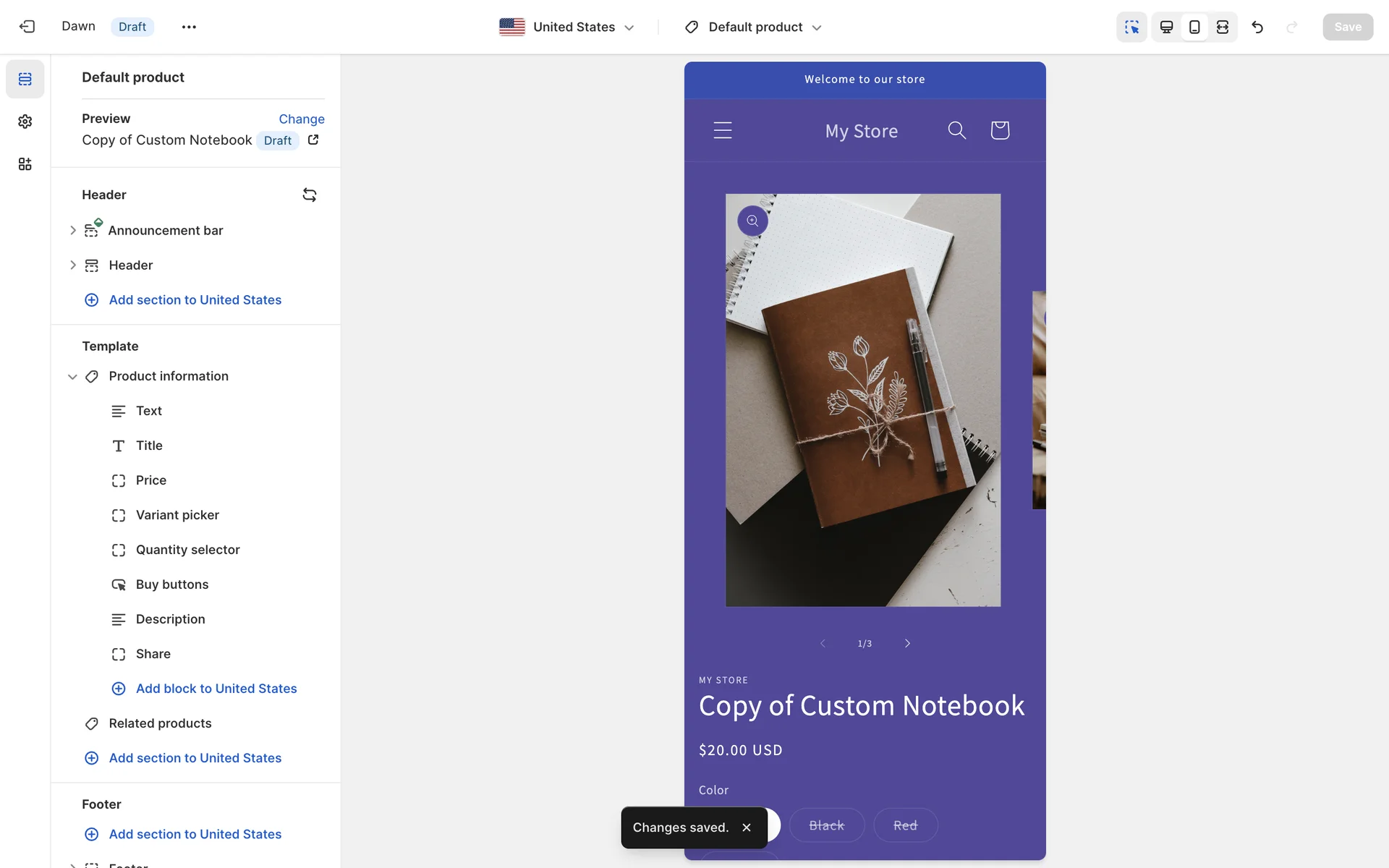Zoom into the product image

coord(752,221)
